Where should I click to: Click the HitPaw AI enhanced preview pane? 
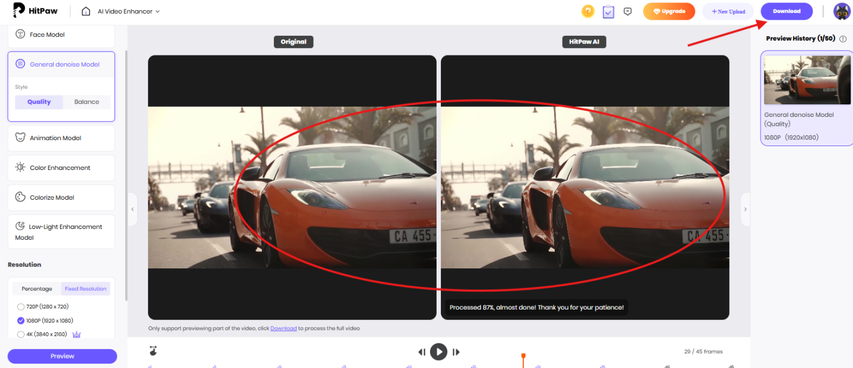[585, 187]
